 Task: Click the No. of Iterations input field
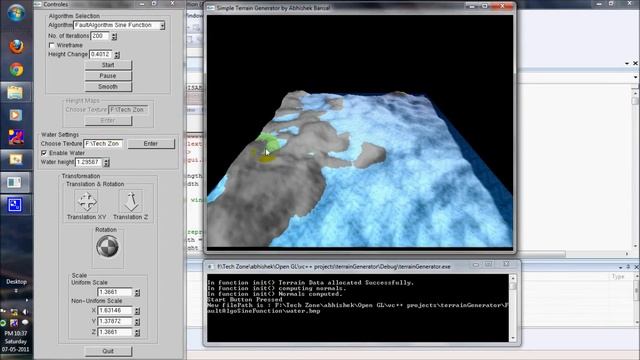point(100,36)
